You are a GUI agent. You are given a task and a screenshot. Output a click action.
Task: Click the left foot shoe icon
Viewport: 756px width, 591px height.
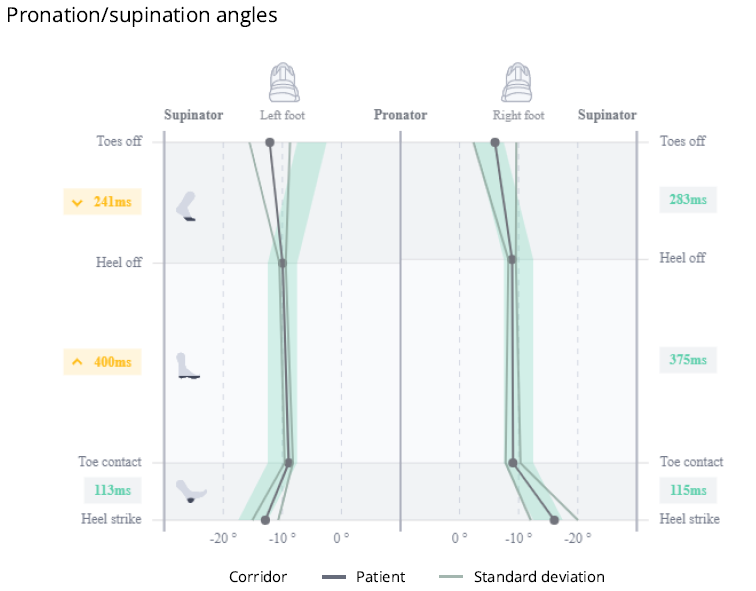click(284, 82)
